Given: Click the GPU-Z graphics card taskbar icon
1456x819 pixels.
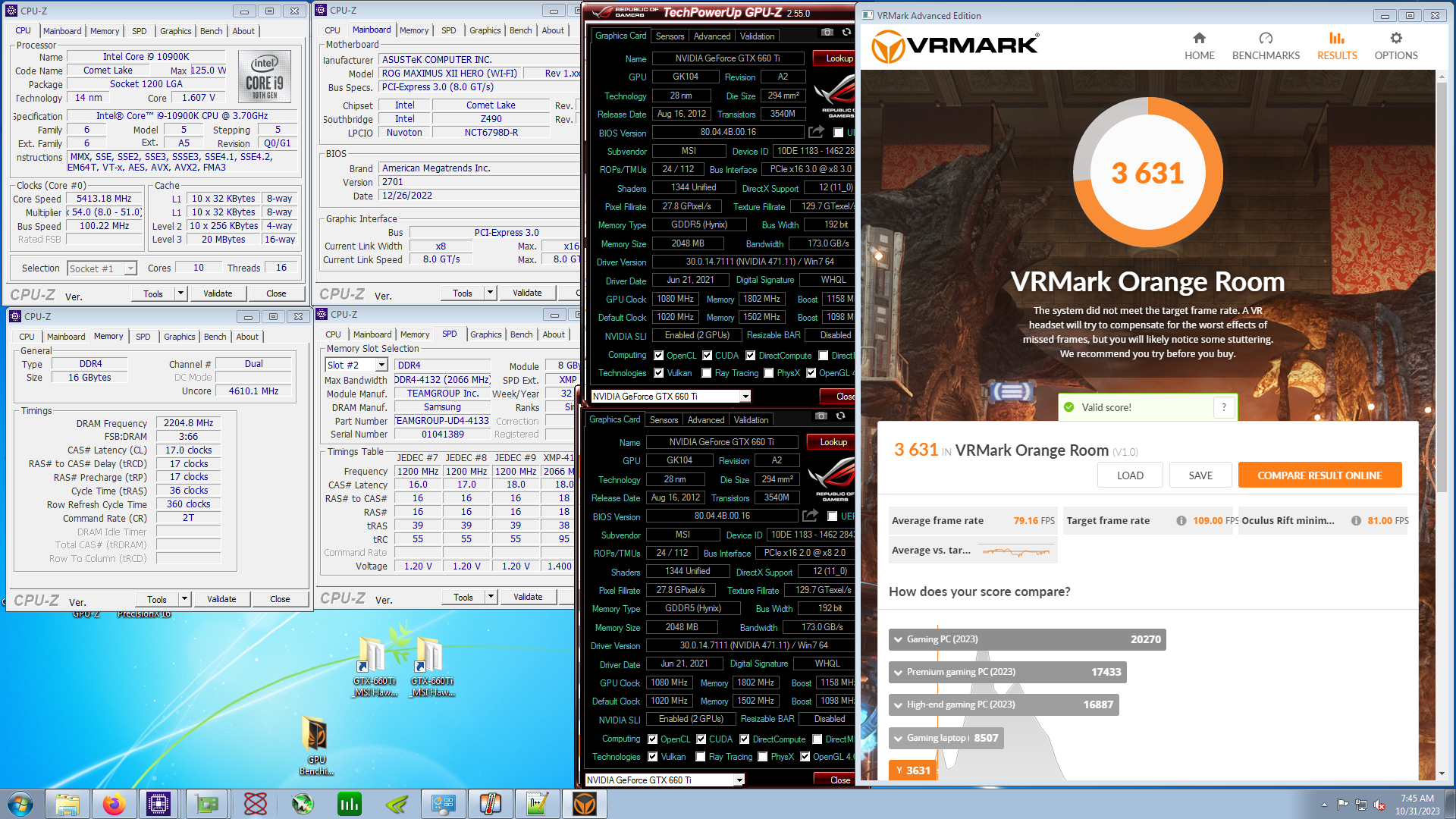Looking at the screenshot, I should [x=207, y=804].
